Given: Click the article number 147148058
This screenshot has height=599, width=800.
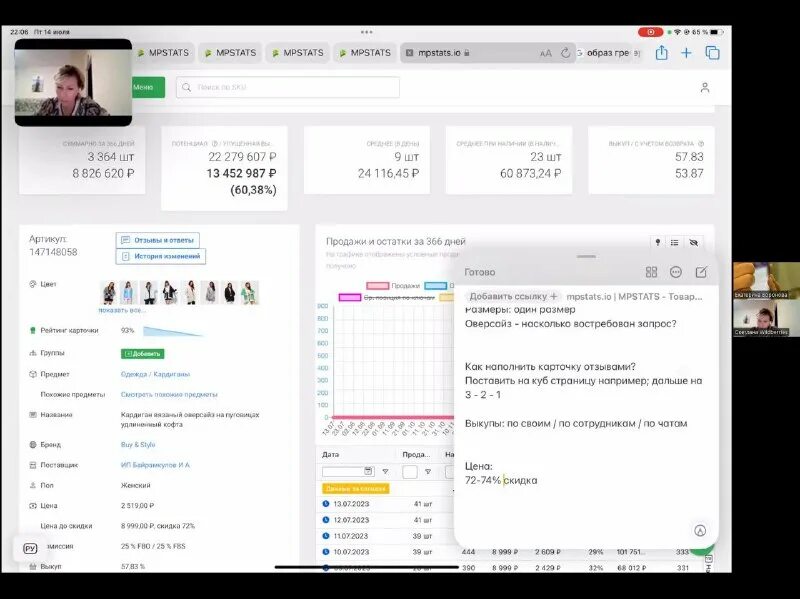Looking at the screenshot, I should [x=53, y=252].
